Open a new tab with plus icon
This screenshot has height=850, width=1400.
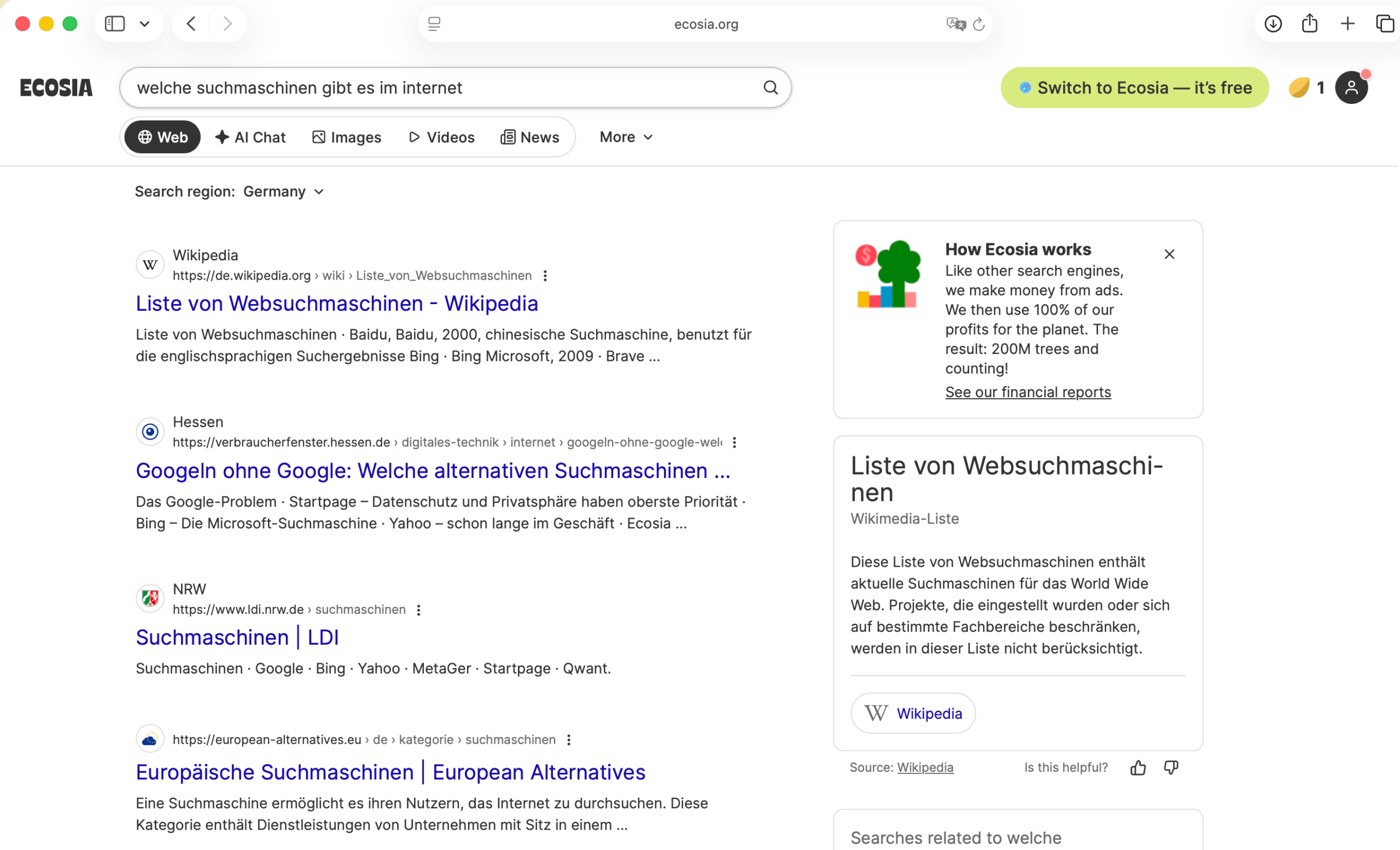(x=1347, y=24)
